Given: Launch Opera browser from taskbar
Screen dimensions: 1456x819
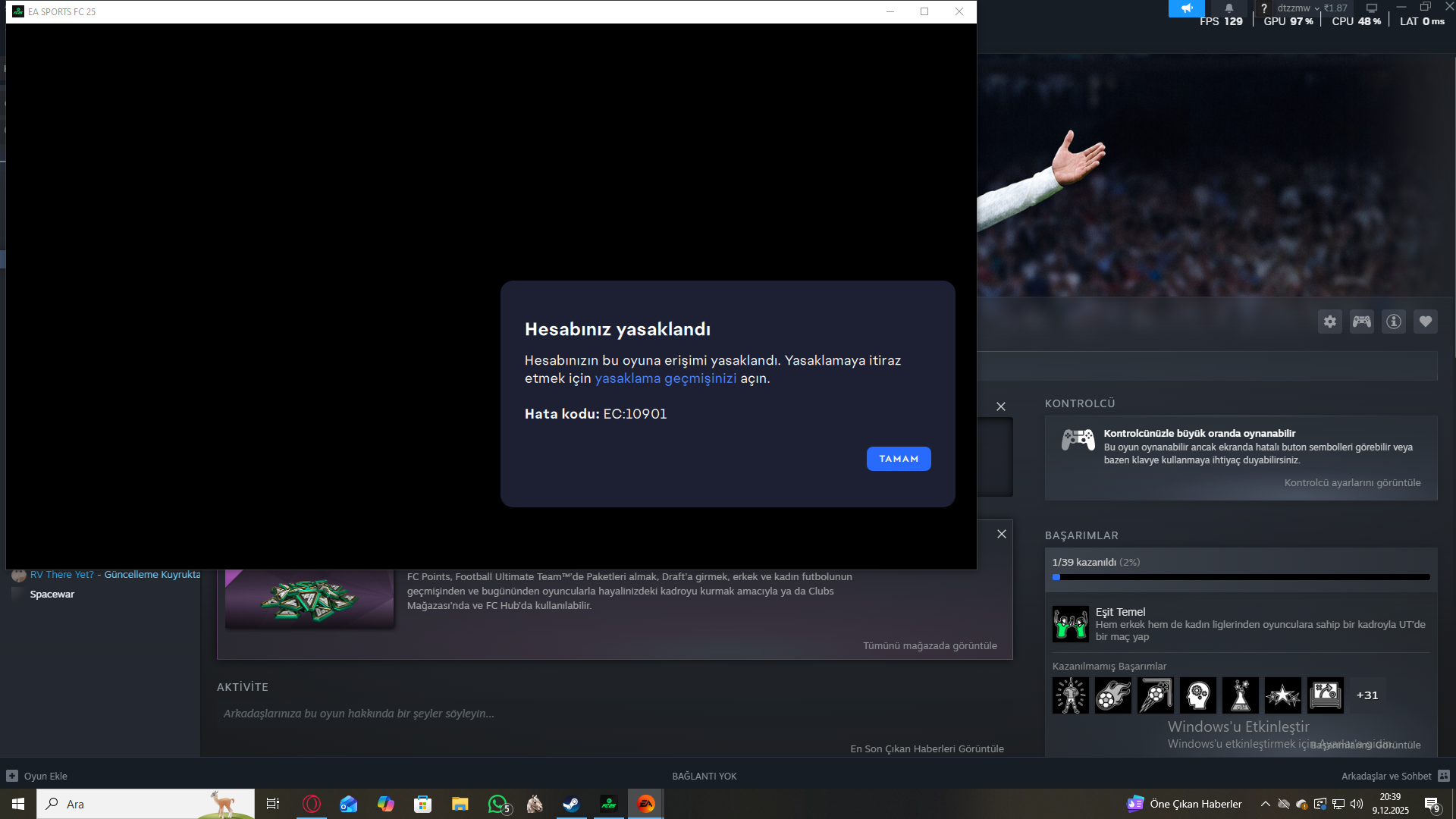Looking at the screenshot, I should [x=312, y=804].
